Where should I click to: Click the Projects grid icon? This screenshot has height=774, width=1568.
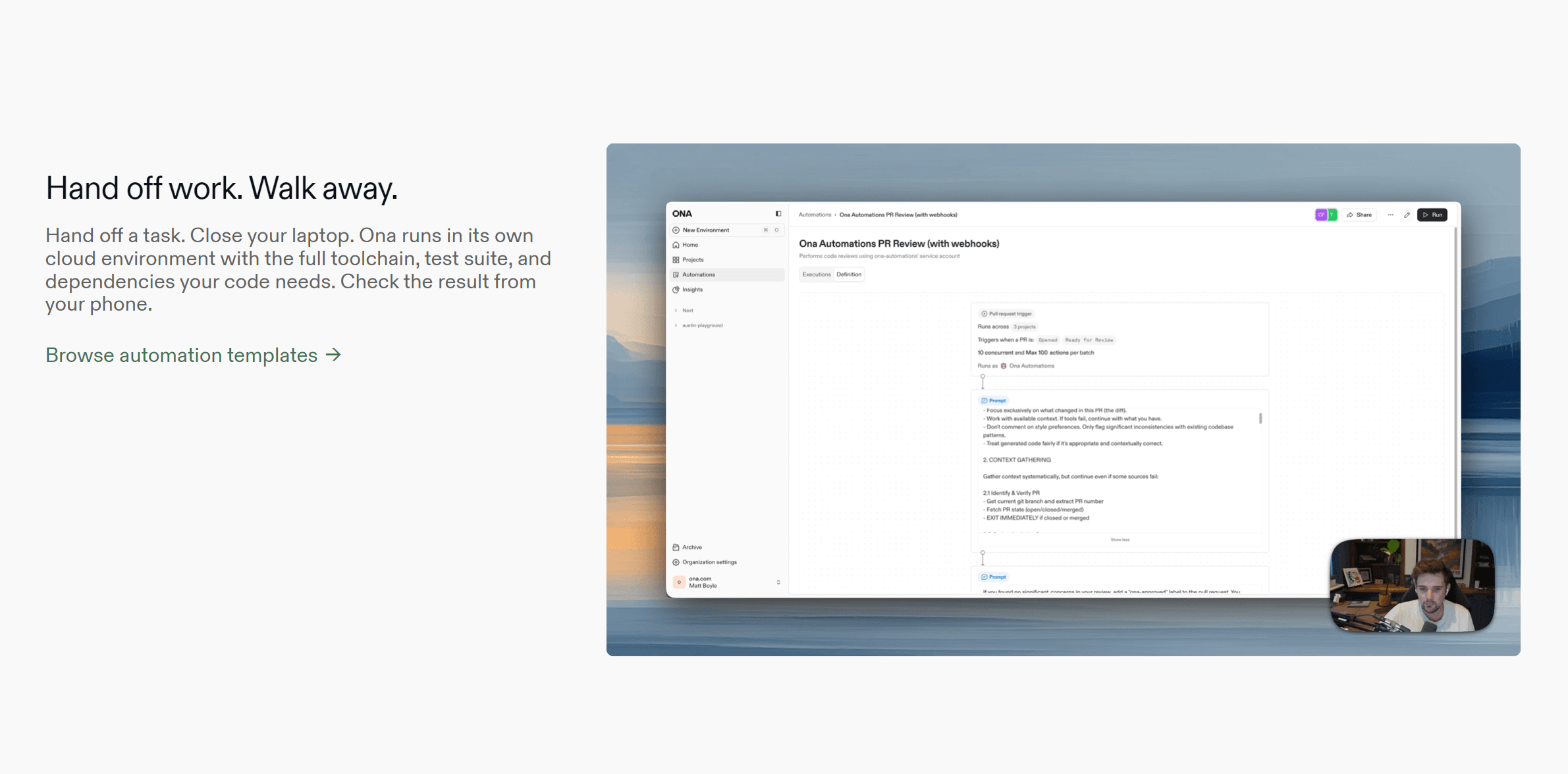coord(676,260)
